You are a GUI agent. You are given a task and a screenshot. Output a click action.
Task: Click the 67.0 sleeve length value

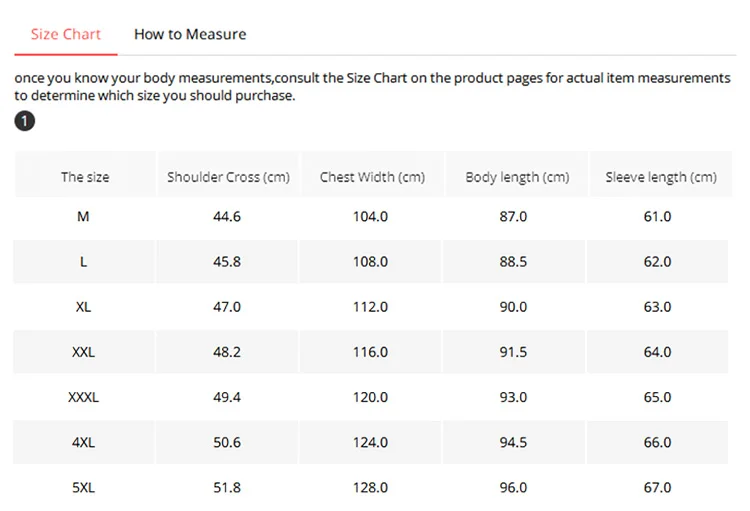(x=657, y=488)
